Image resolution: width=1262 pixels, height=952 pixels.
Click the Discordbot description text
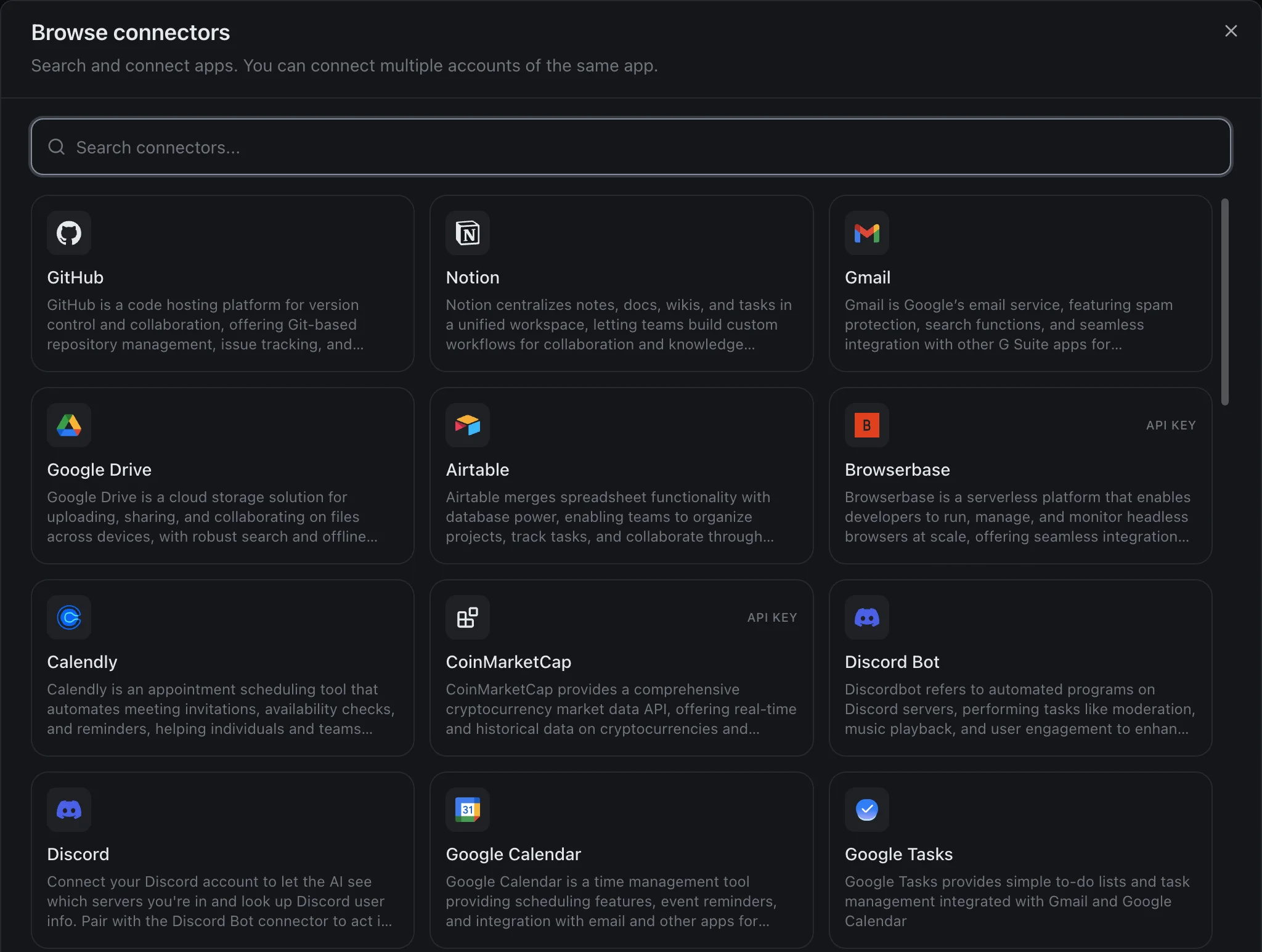pos(1020,709)
